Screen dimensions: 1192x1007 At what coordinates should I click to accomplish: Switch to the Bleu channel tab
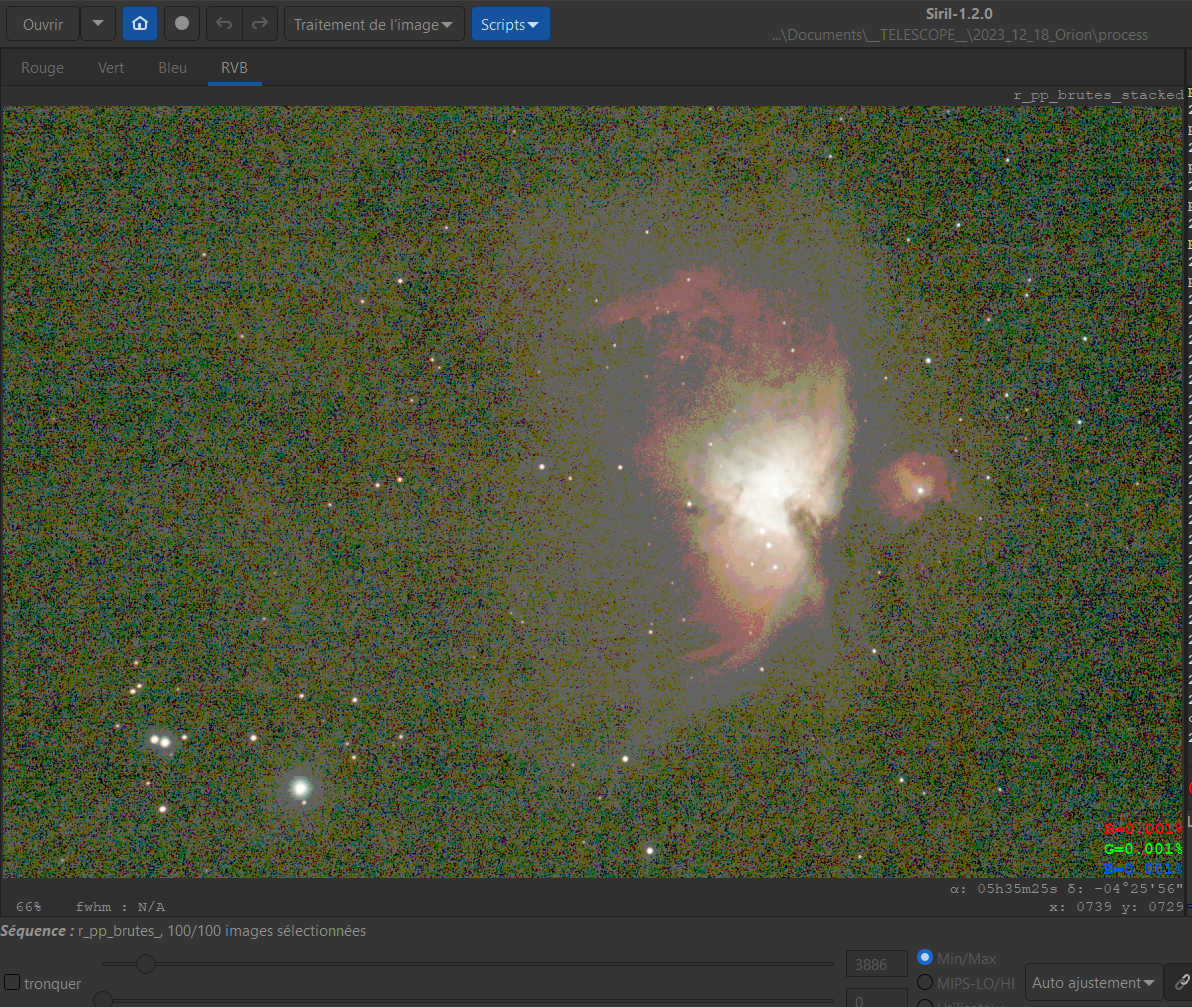(x=173, y=68)
